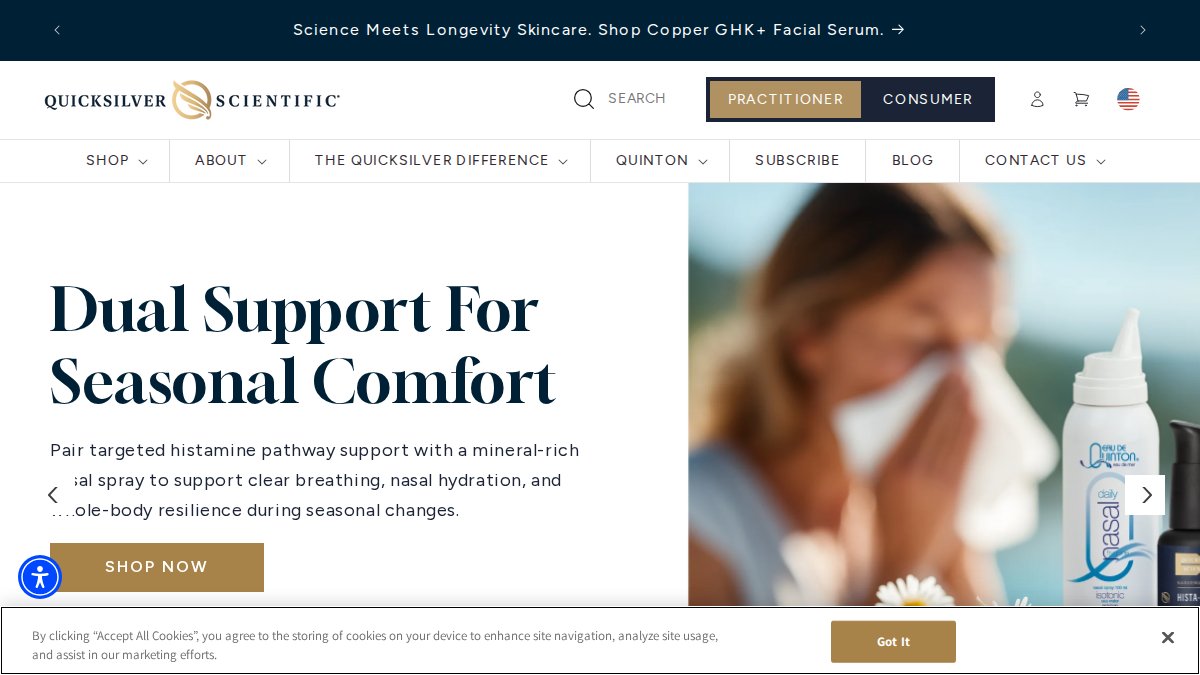Show previous hero slide arrow
The width and height of the screenshot is (1200, 675).
click(53, 495)
